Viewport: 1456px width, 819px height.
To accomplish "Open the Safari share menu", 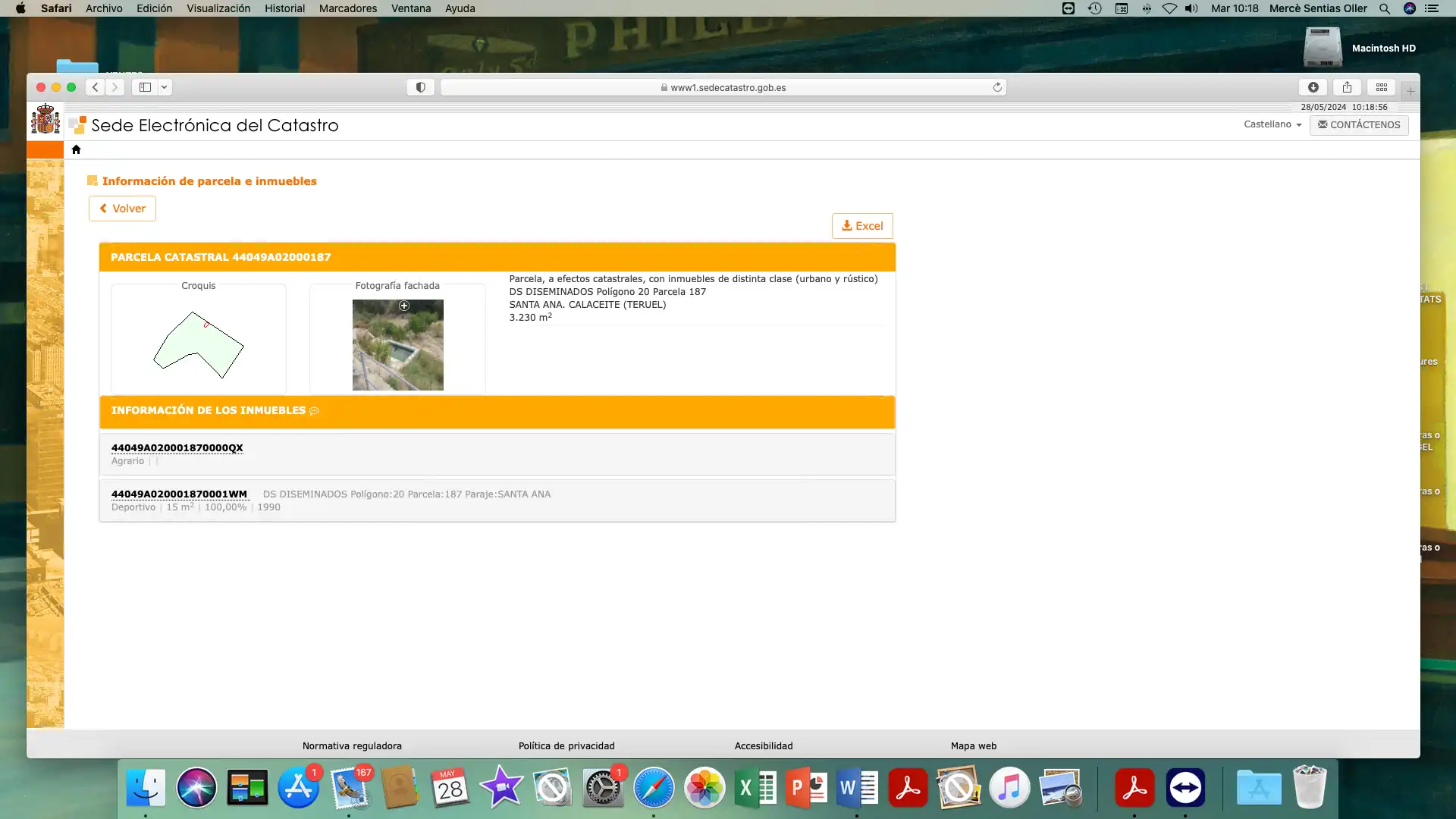I will [1347, 87].
